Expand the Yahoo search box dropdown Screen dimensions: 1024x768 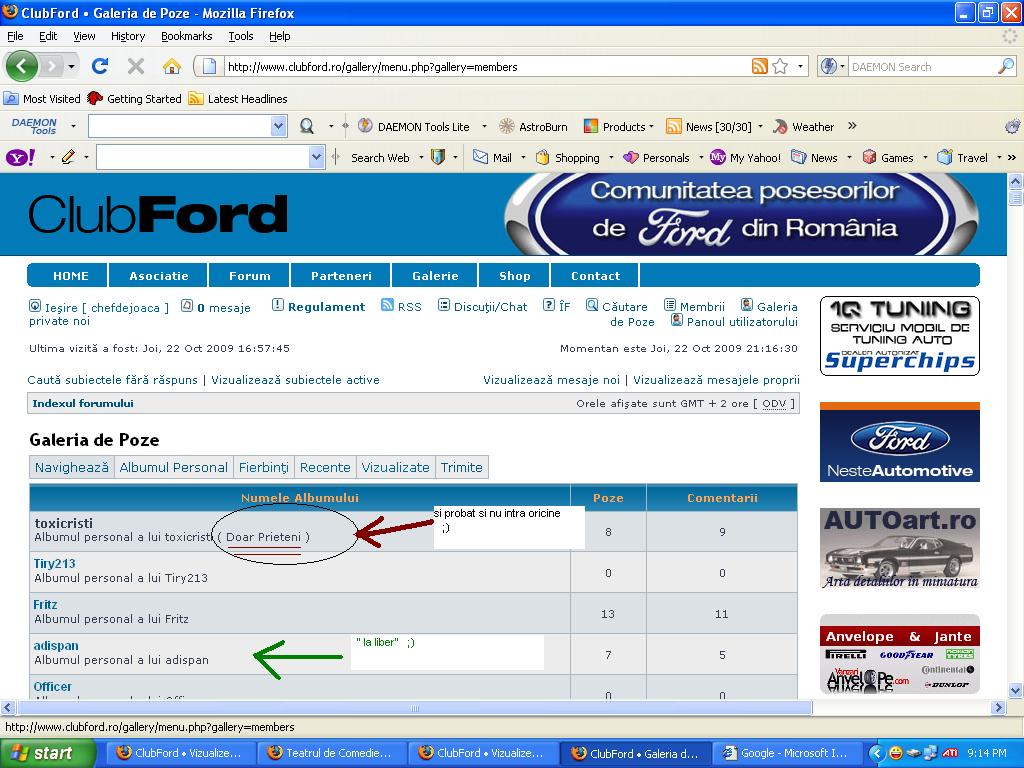coord(317,157)
